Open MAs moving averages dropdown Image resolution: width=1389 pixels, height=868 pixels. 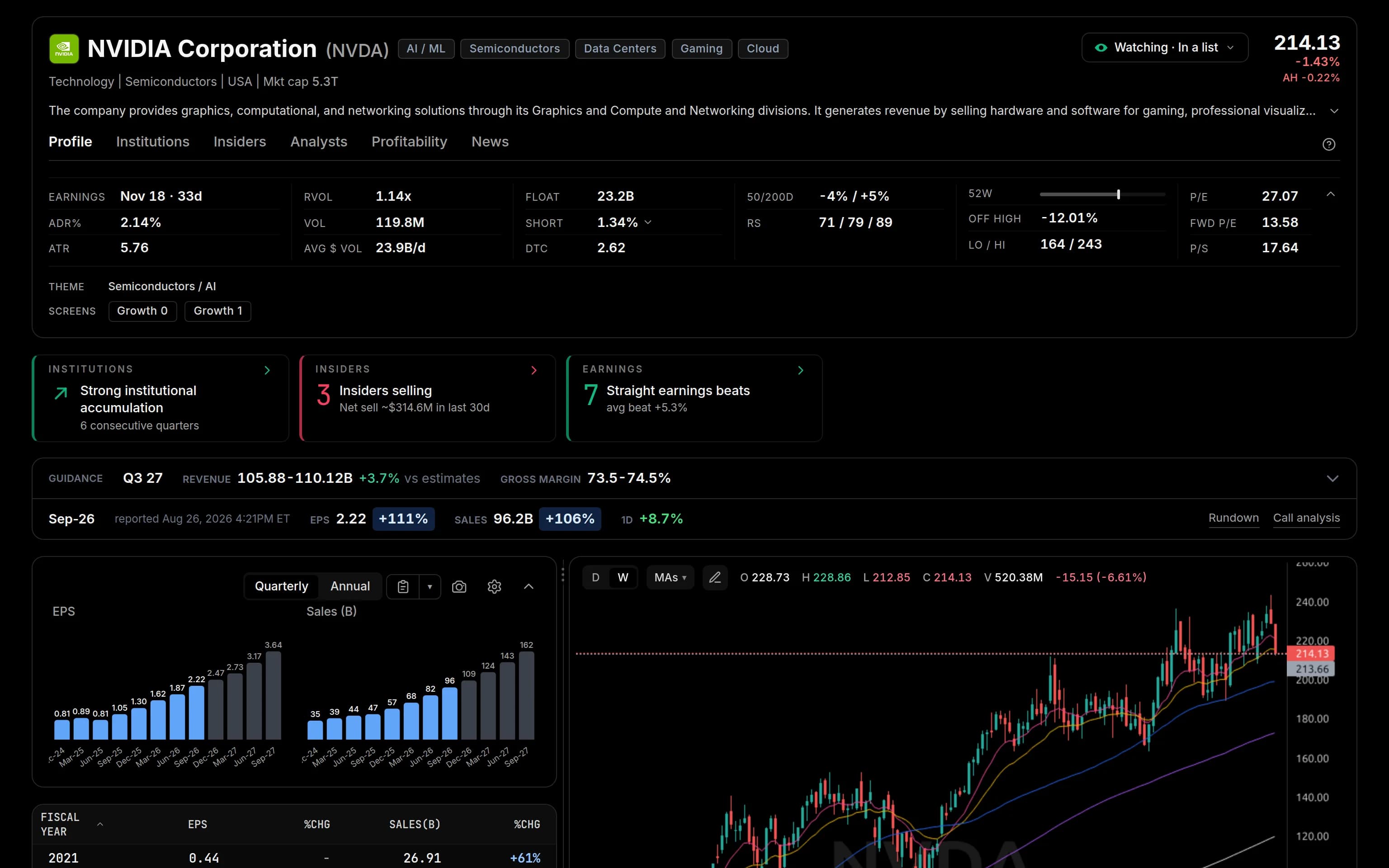pyautogui.click(x=671, y=577)
